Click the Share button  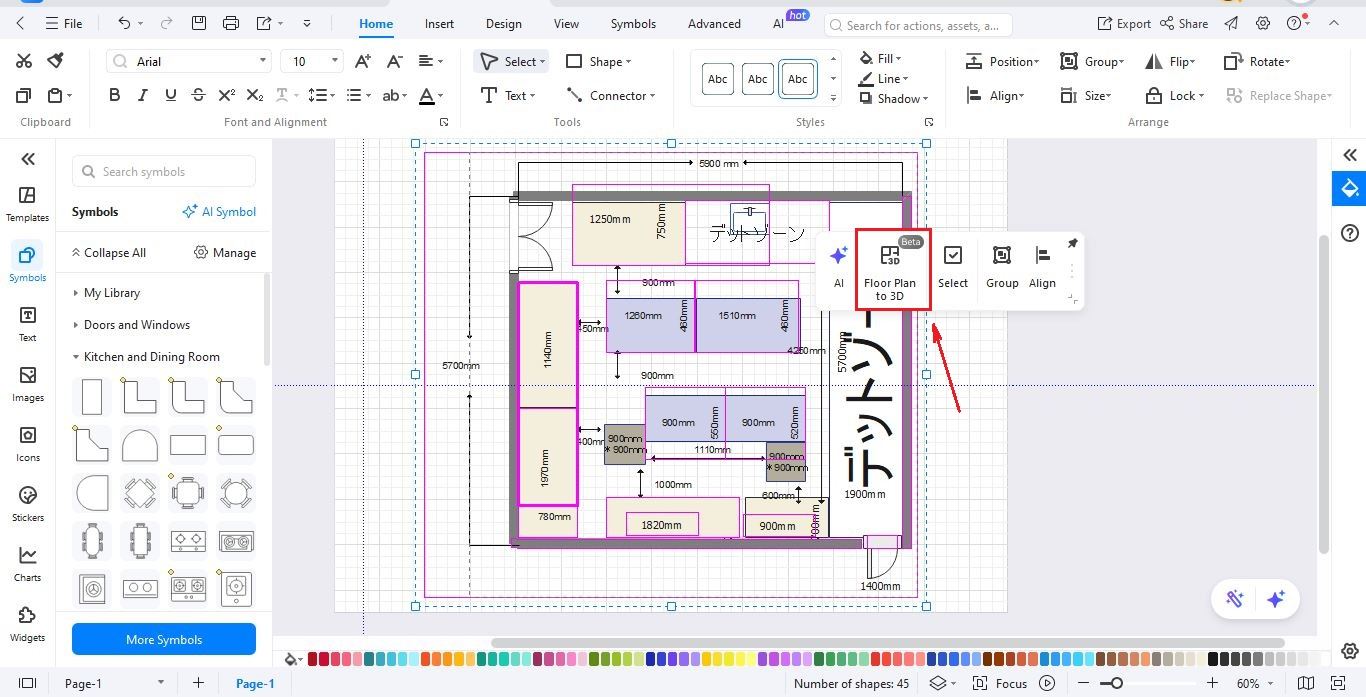(x=1184, y=23)
